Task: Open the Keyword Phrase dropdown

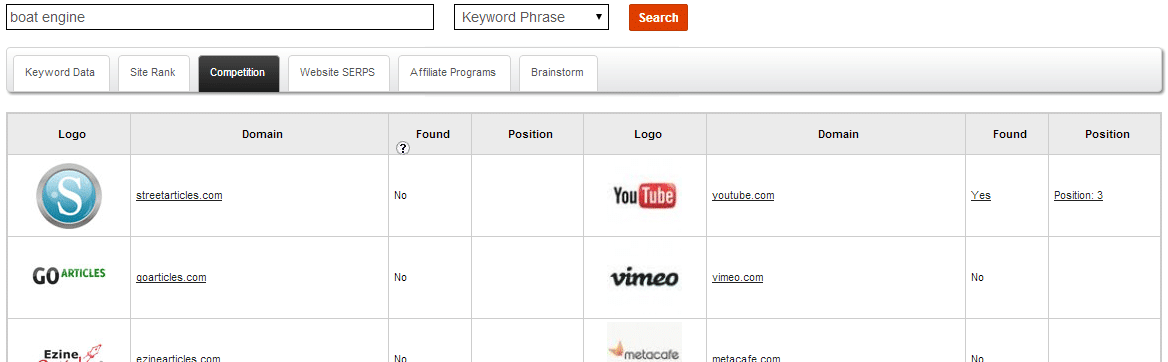Action: (x=531, y=17)
